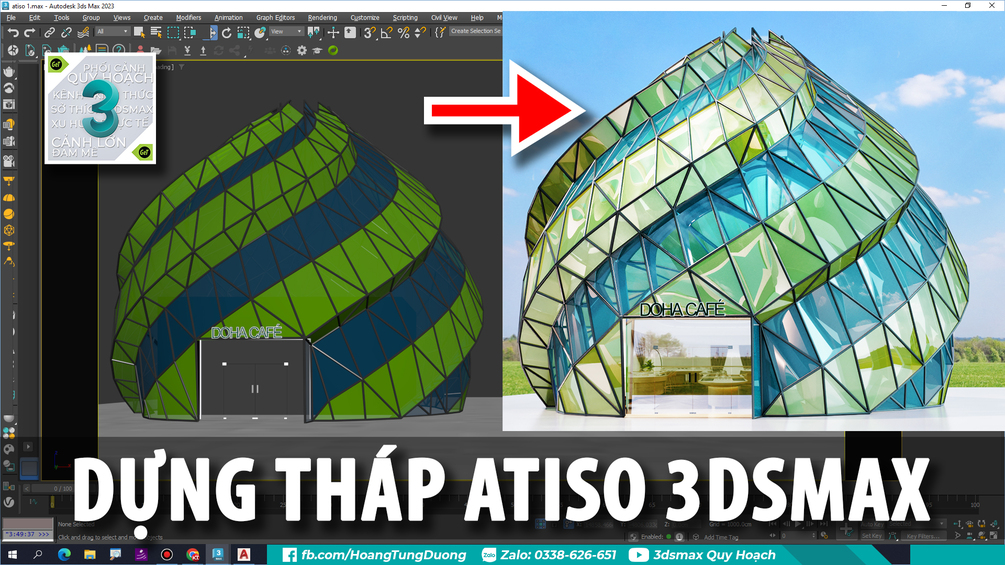Open the selection filter All dropdown

(x=113, y=31)
